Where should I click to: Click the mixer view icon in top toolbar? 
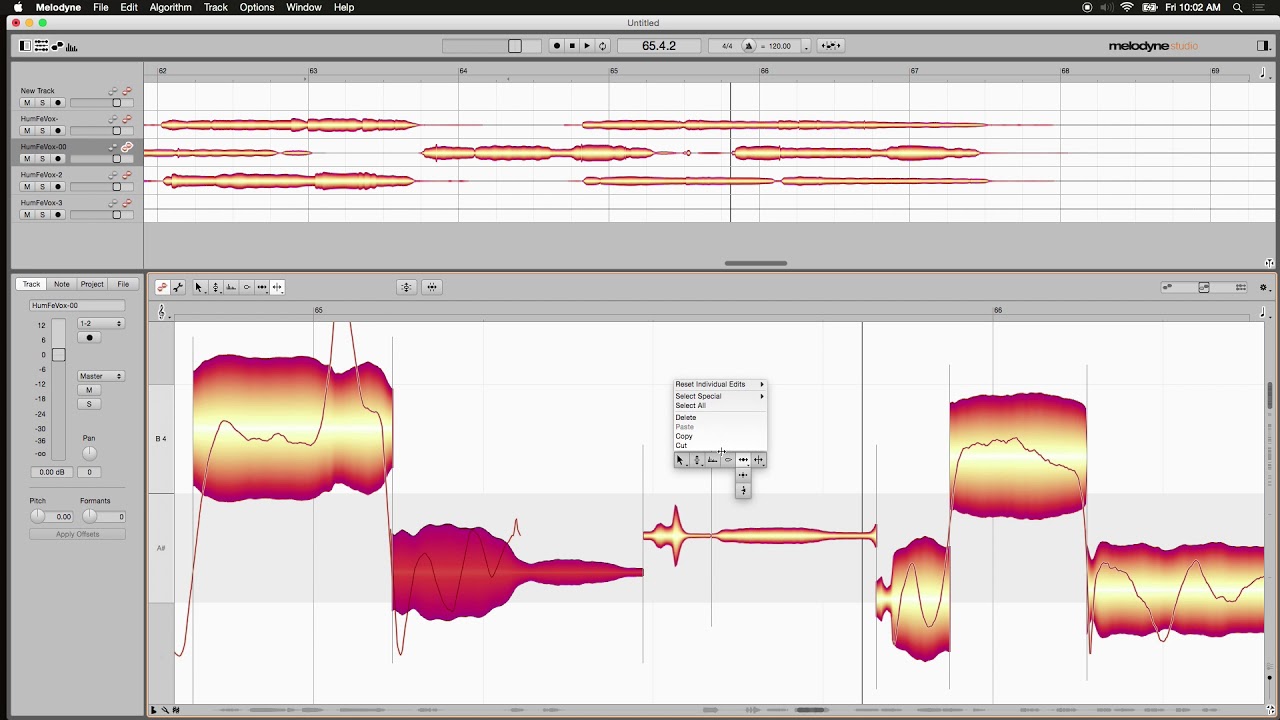pos(41,46)
